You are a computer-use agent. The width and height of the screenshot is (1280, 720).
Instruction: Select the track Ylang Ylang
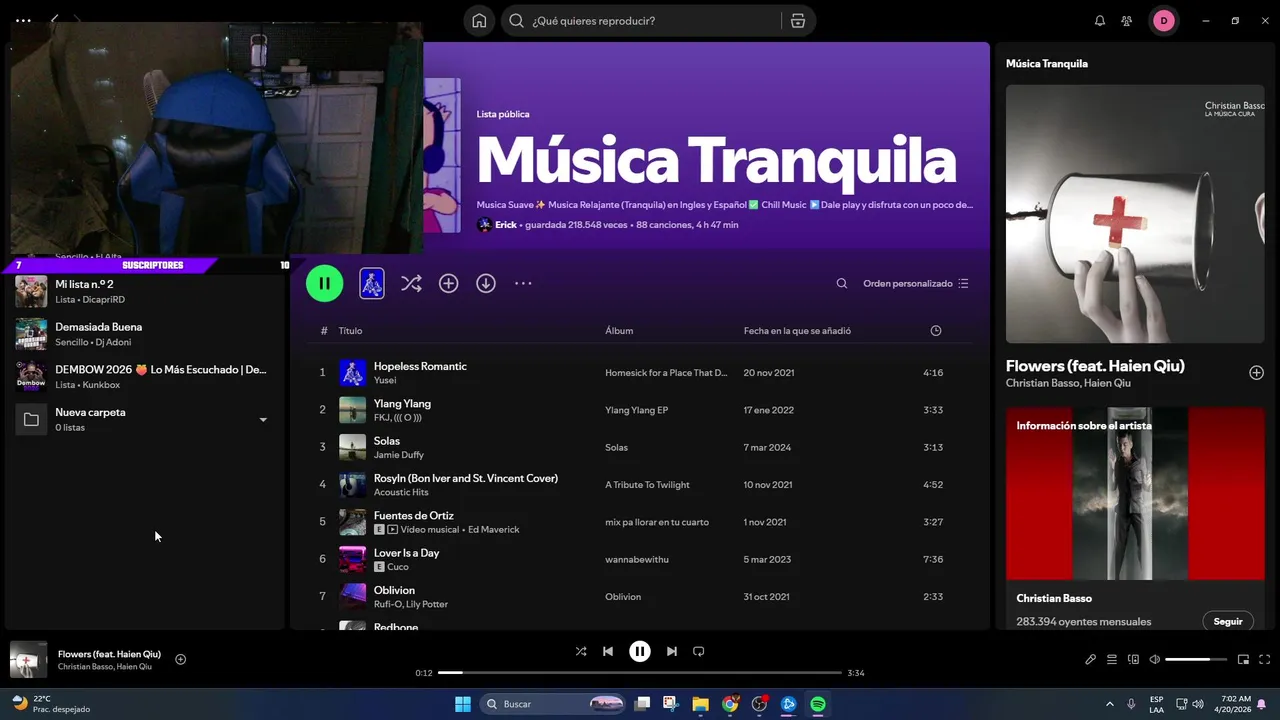click(x=402, y=403)
